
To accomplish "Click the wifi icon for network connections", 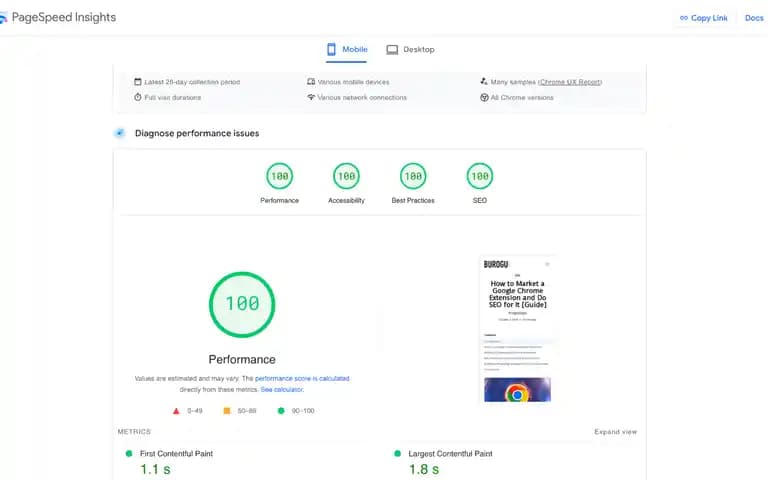I will 311,97.
